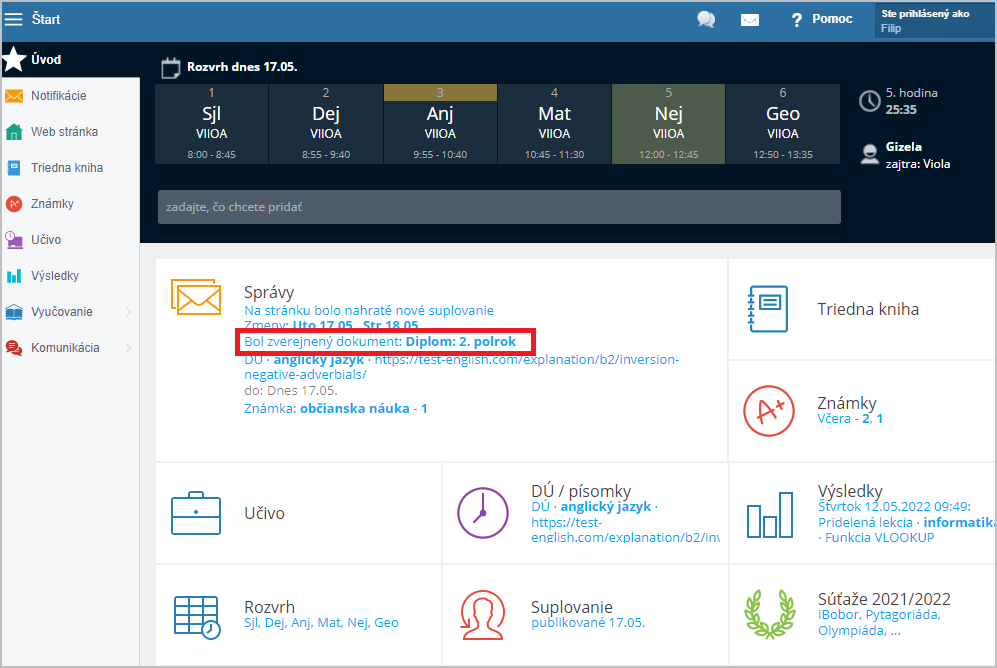Open the Rozvrh timetable grid icon
Image resolution: width=997 pixels, height=668 pixels.
click(197, 617)
